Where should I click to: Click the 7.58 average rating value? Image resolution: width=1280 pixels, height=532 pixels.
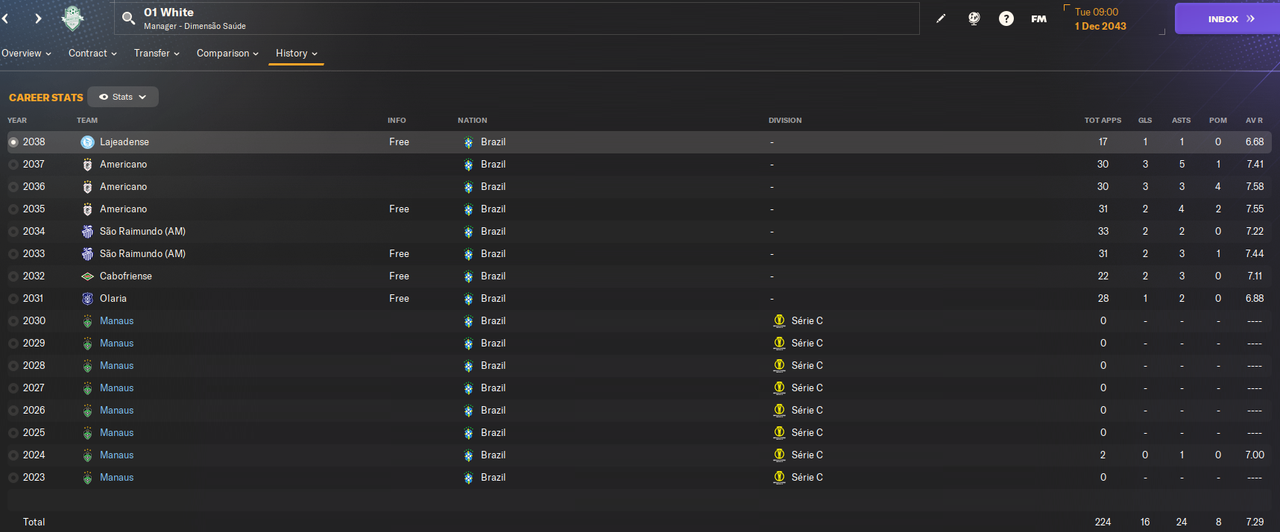(x=1255, y=187)
